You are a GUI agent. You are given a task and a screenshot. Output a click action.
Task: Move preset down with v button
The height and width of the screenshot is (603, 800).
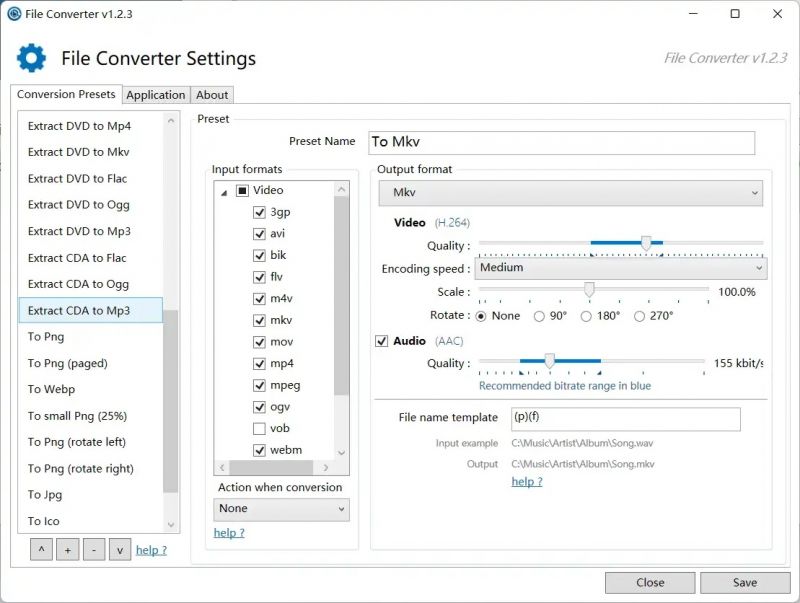click(x=120, y=550)
